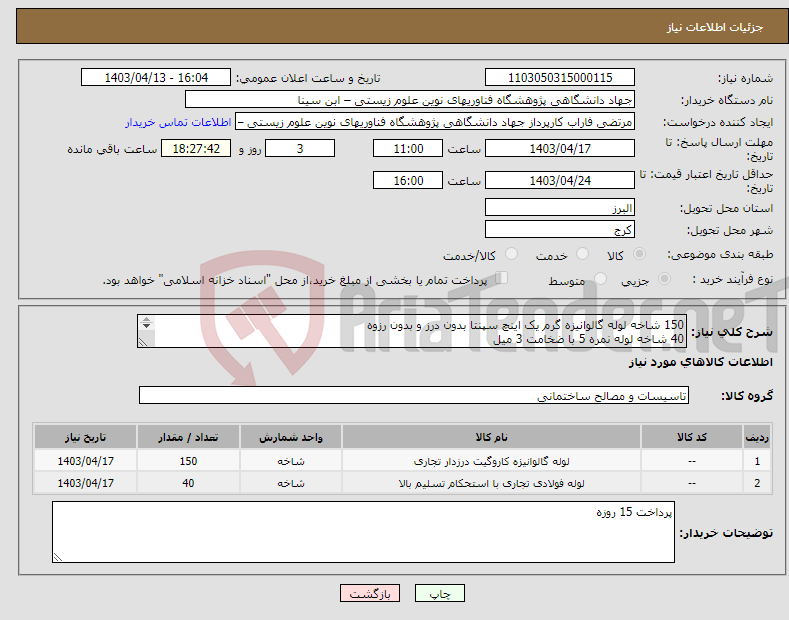Select the متوسط purchase type radio
Viewport: 789px width, 620px height.
[x=600, y=279]
